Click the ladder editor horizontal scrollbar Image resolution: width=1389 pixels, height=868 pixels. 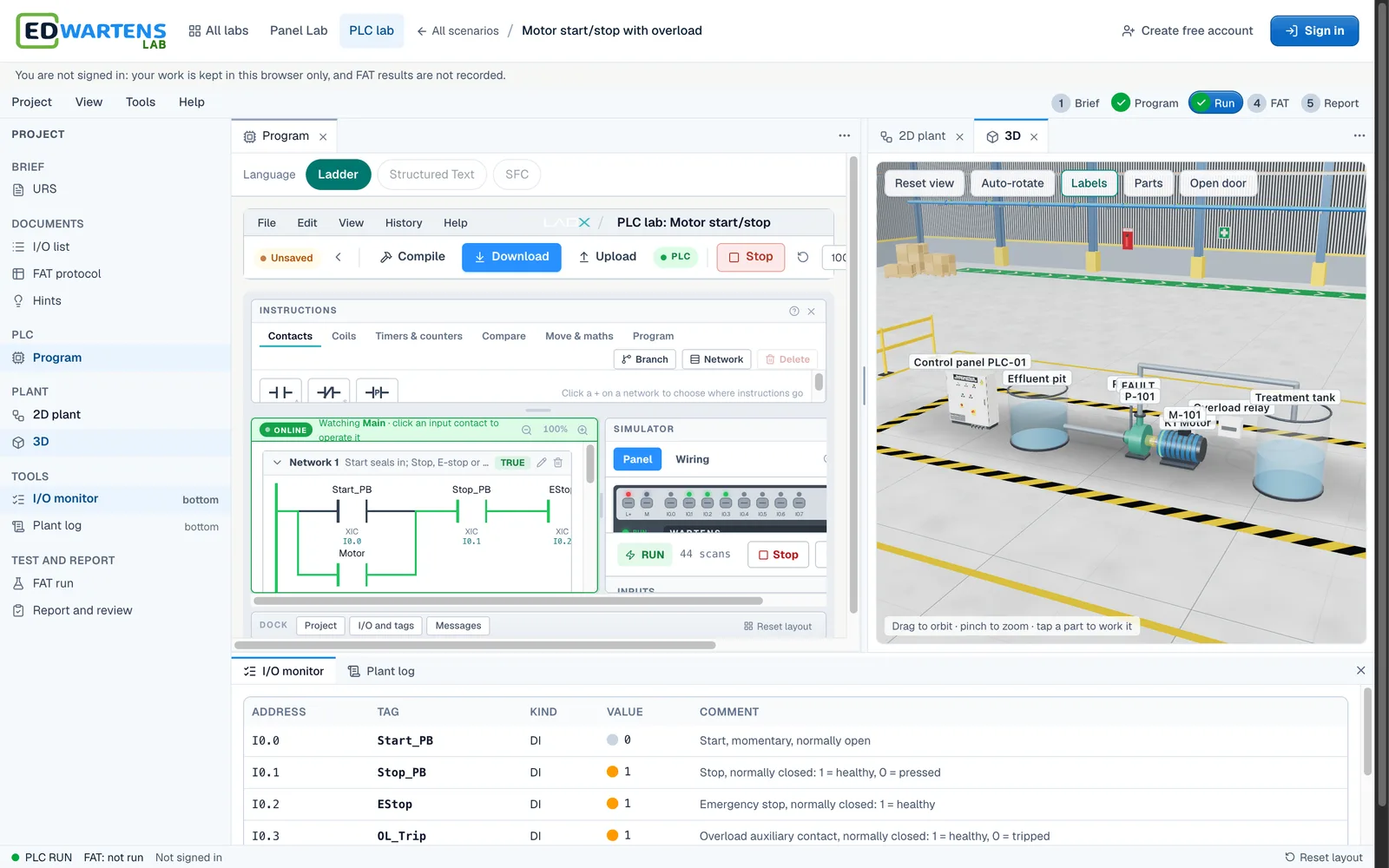508,601
